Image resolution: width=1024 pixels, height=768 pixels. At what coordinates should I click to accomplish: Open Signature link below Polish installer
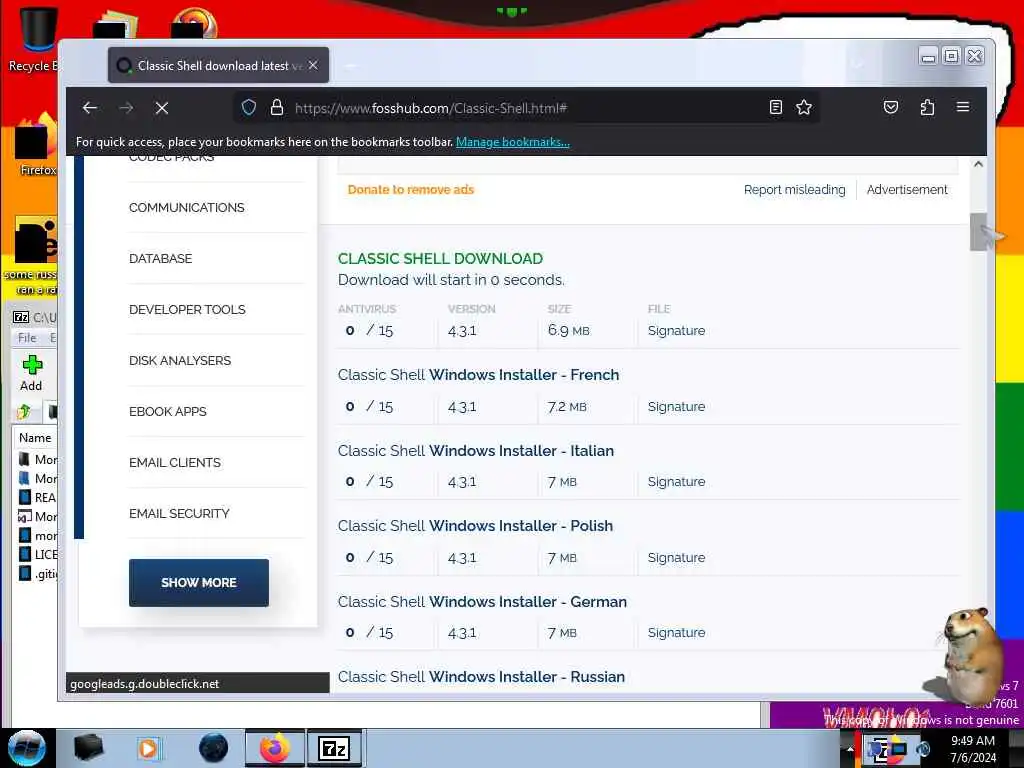(676, 558)
